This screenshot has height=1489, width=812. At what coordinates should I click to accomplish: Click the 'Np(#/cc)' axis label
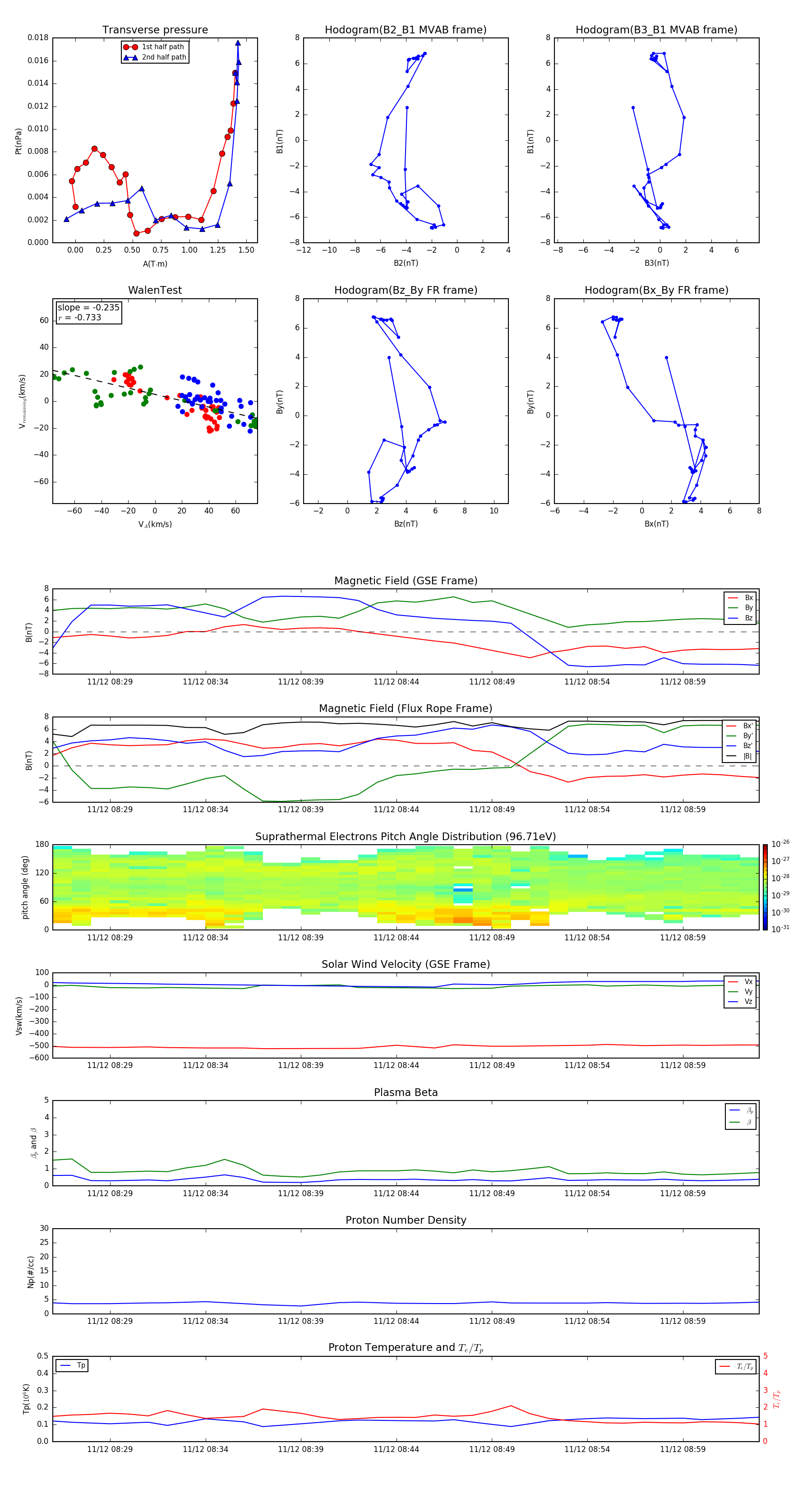[x=31, y=1272]
